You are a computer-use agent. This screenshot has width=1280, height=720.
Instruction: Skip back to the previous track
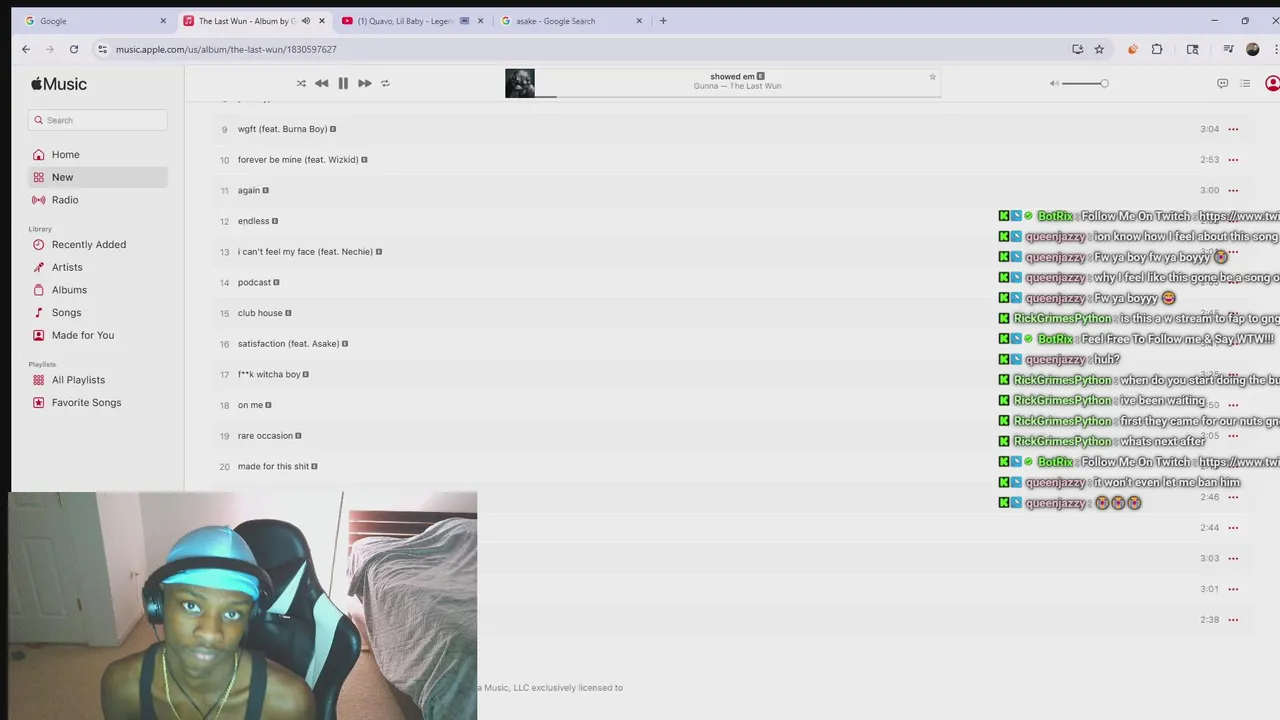321,83
